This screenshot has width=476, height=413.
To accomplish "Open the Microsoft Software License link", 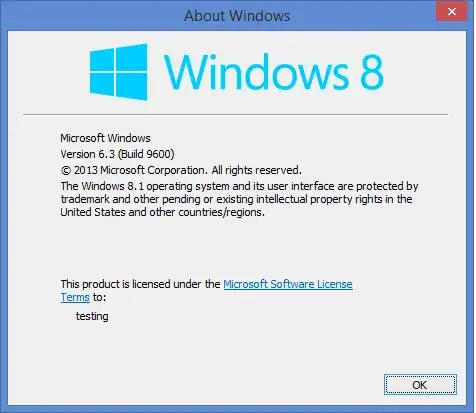I will (x=288, y=284).
